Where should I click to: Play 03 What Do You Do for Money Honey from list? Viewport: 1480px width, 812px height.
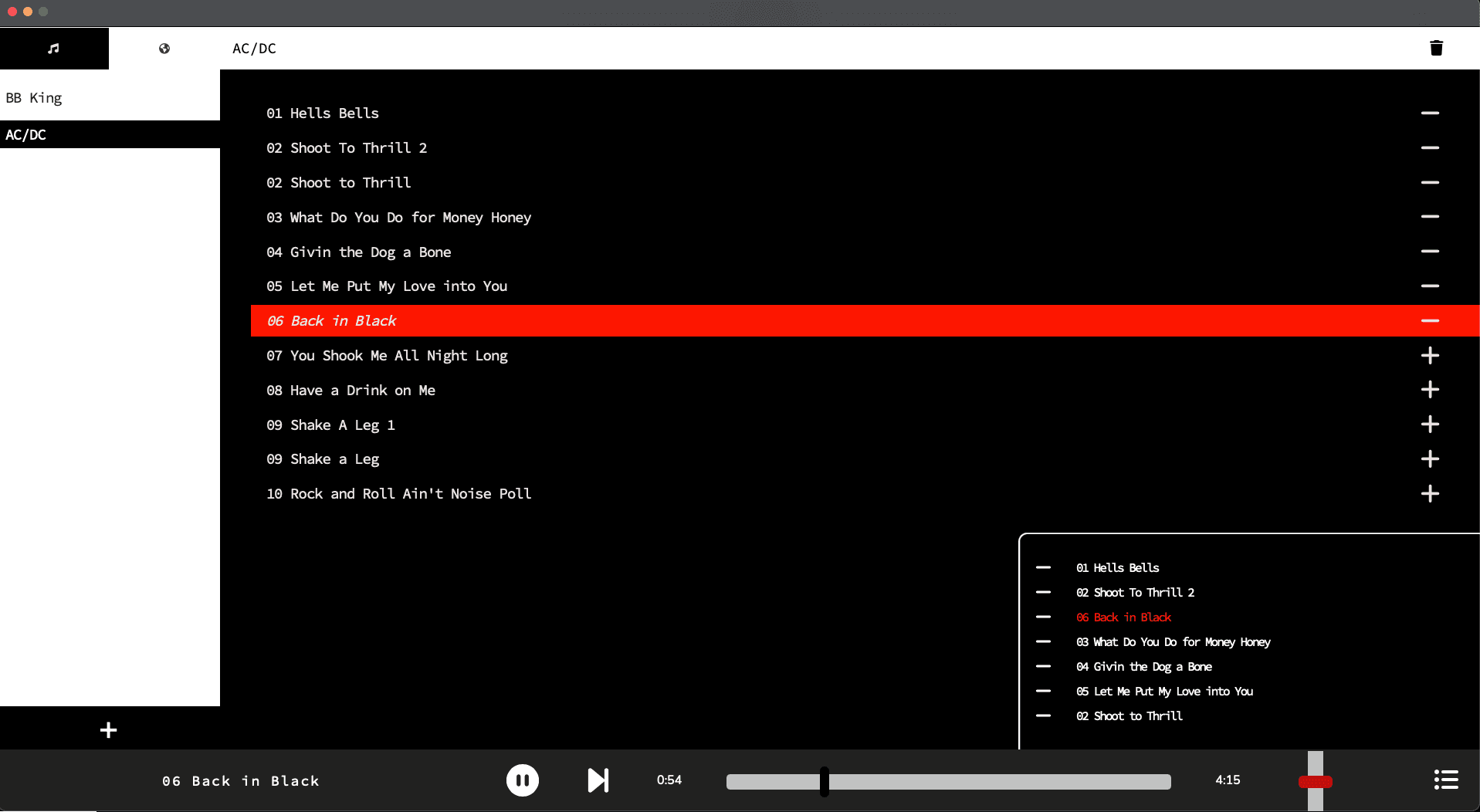click(x=399, y=218)
